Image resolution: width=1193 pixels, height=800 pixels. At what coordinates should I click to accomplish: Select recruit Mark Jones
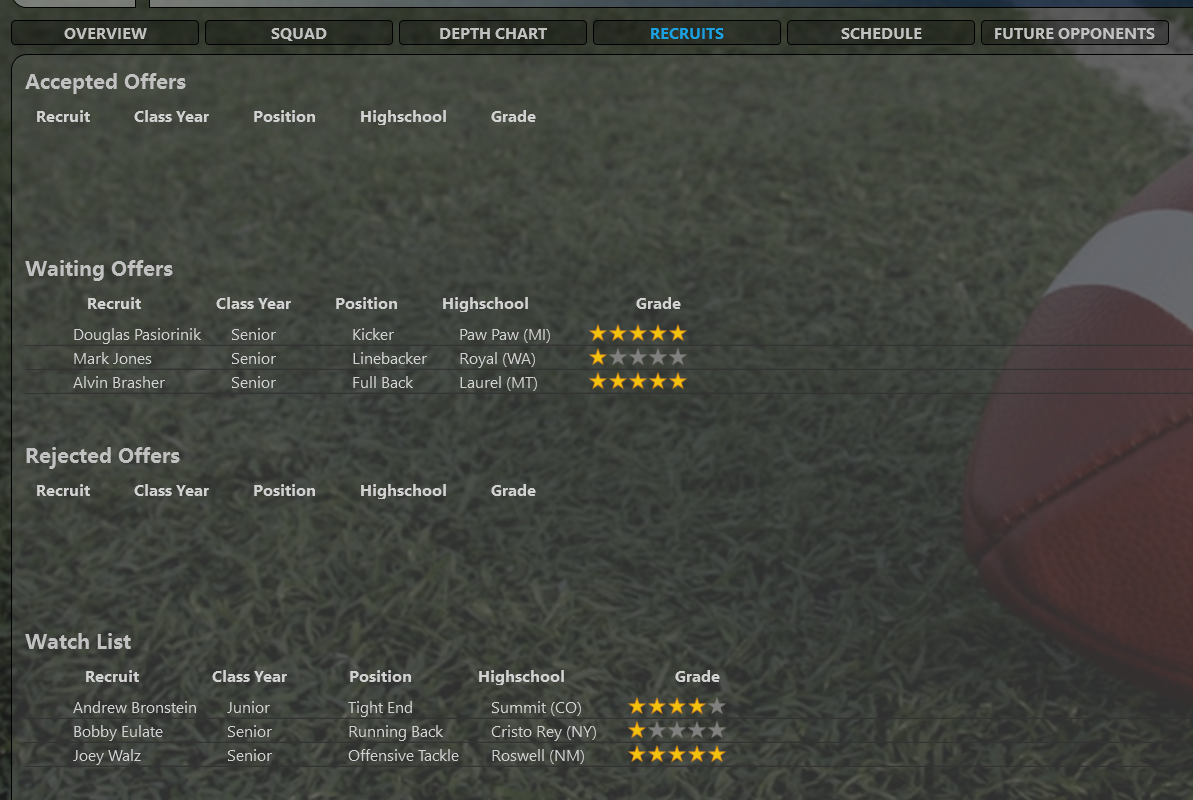(x=113, y=359)
